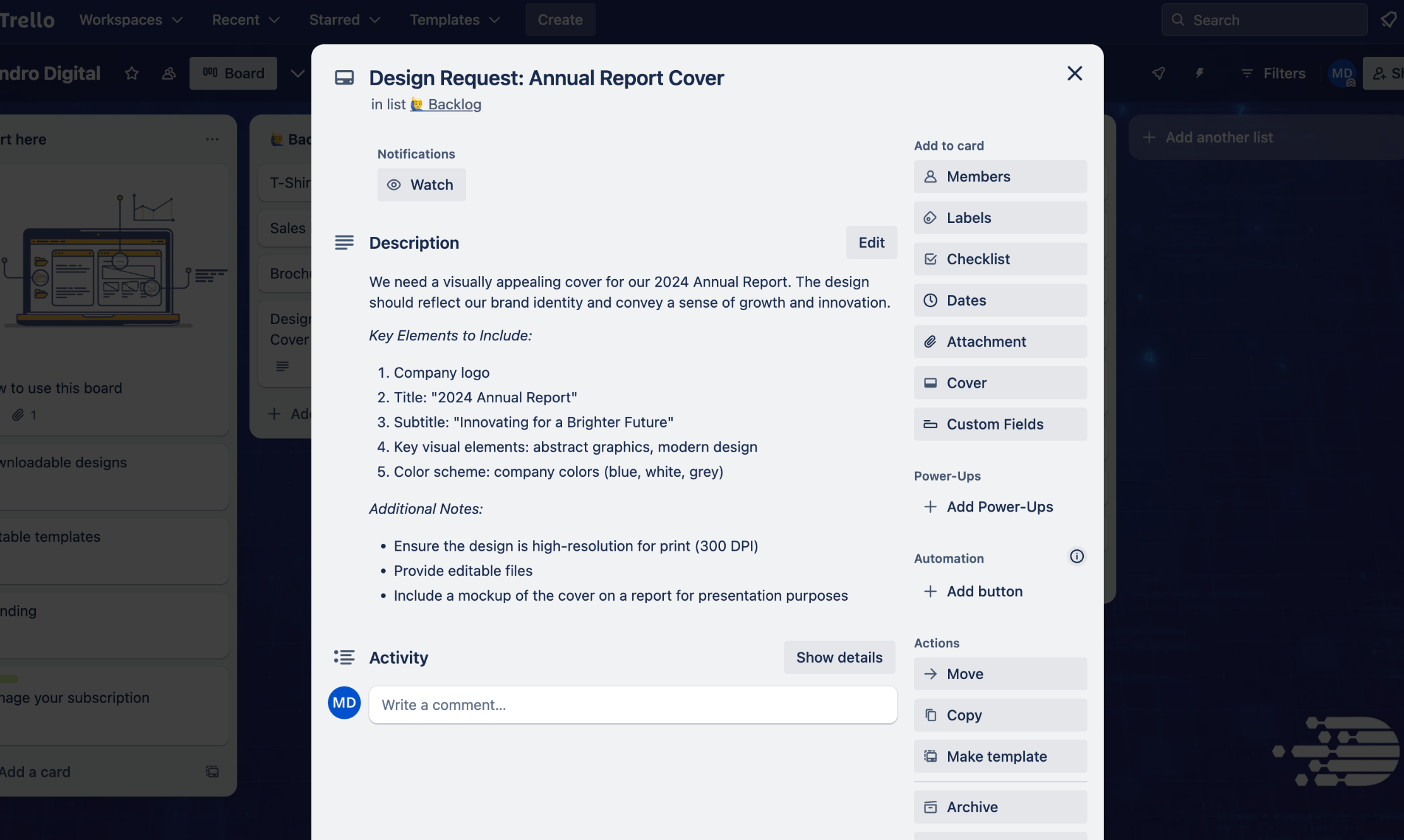Click the lightning bolt automation icon
The width and height of the screenshot is (1404, 840).
click(x=1199, y=73)
